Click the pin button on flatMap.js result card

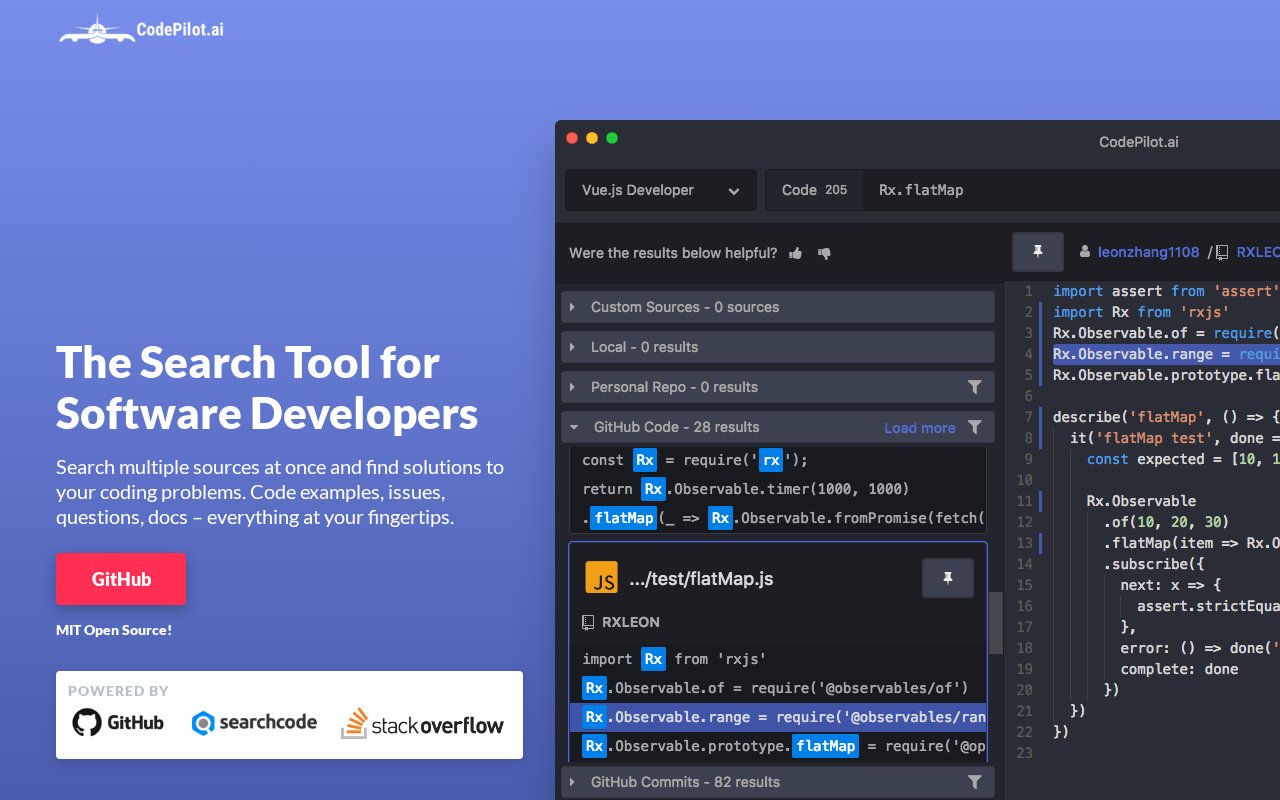coord(948,578)
